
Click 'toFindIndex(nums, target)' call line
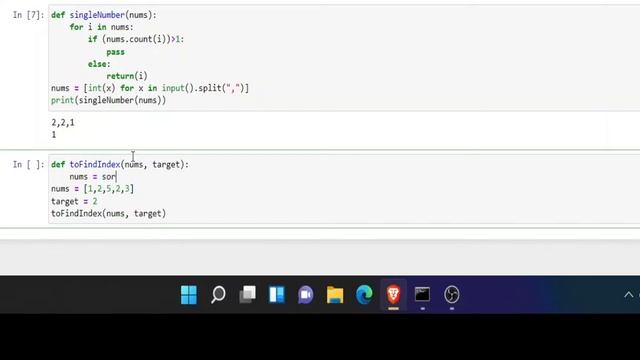109,213
